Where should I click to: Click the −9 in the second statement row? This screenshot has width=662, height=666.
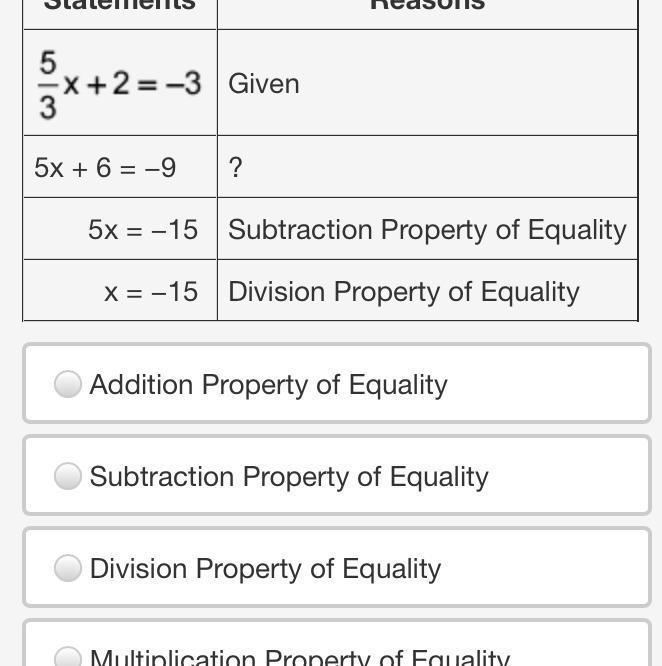[160, 167]
